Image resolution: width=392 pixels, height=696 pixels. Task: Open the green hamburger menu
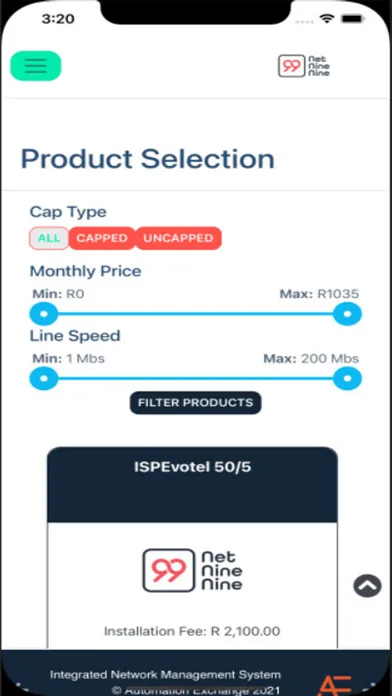[36, 66]
